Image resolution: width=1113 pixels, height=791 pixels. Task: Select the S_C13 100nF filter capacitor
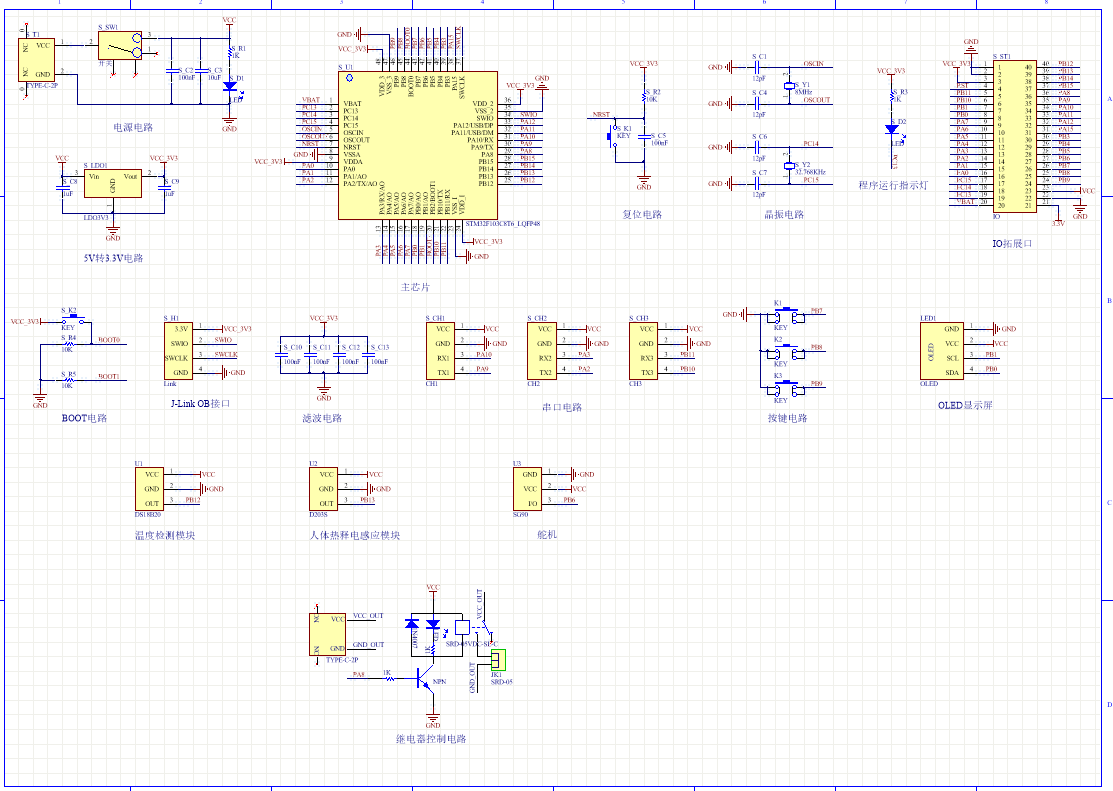[x=368, y=354]
